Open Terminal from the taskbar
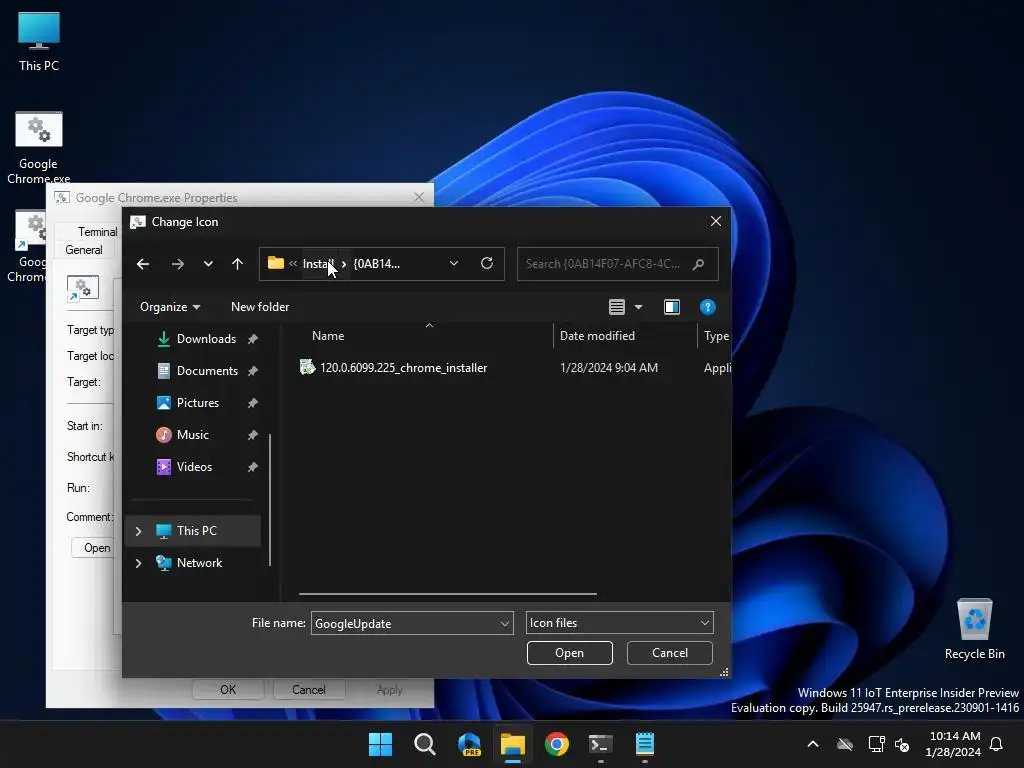 601,744
